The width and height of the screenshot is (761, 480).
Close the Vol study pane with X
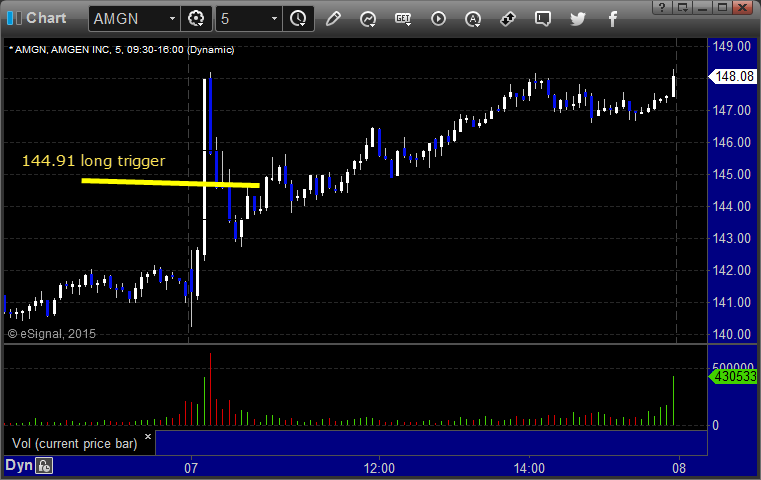[148, 436]
